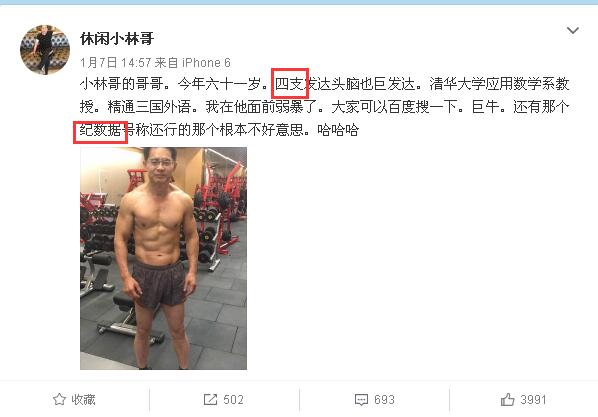598x417 pixels.
Task: Open the 休闲小林哥 profile name
Action: (117, 39)
